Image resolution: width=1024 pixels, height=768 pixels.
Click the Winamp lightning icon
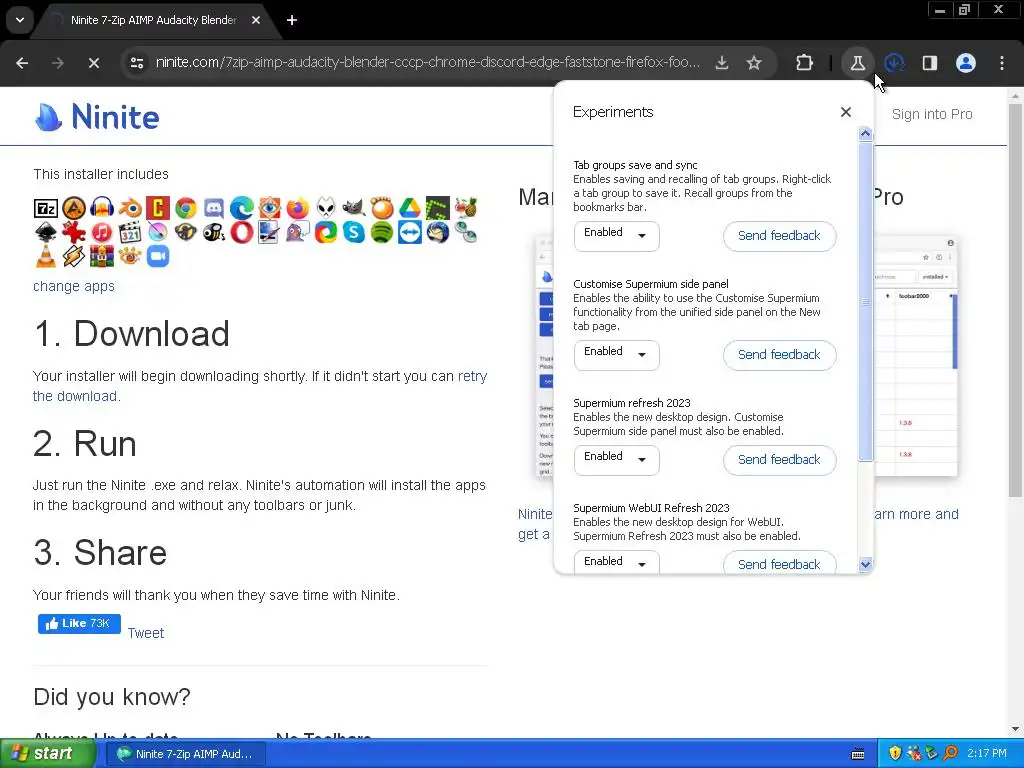(x=74, y=256)
